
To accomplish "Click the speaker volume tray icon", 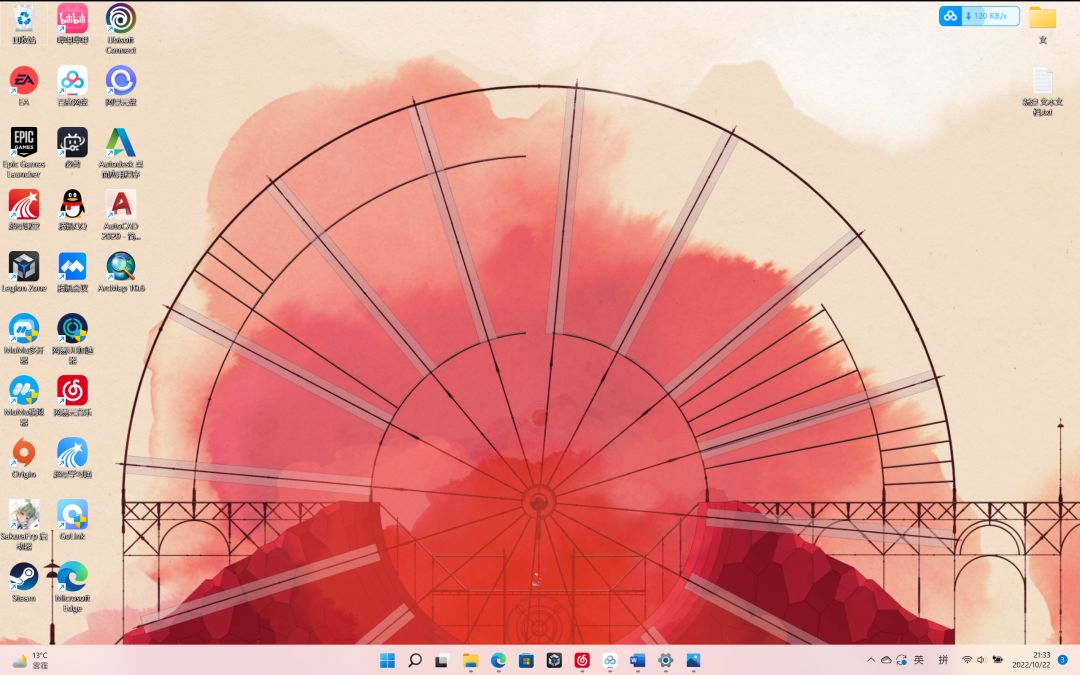I will [x=981, y=660].
